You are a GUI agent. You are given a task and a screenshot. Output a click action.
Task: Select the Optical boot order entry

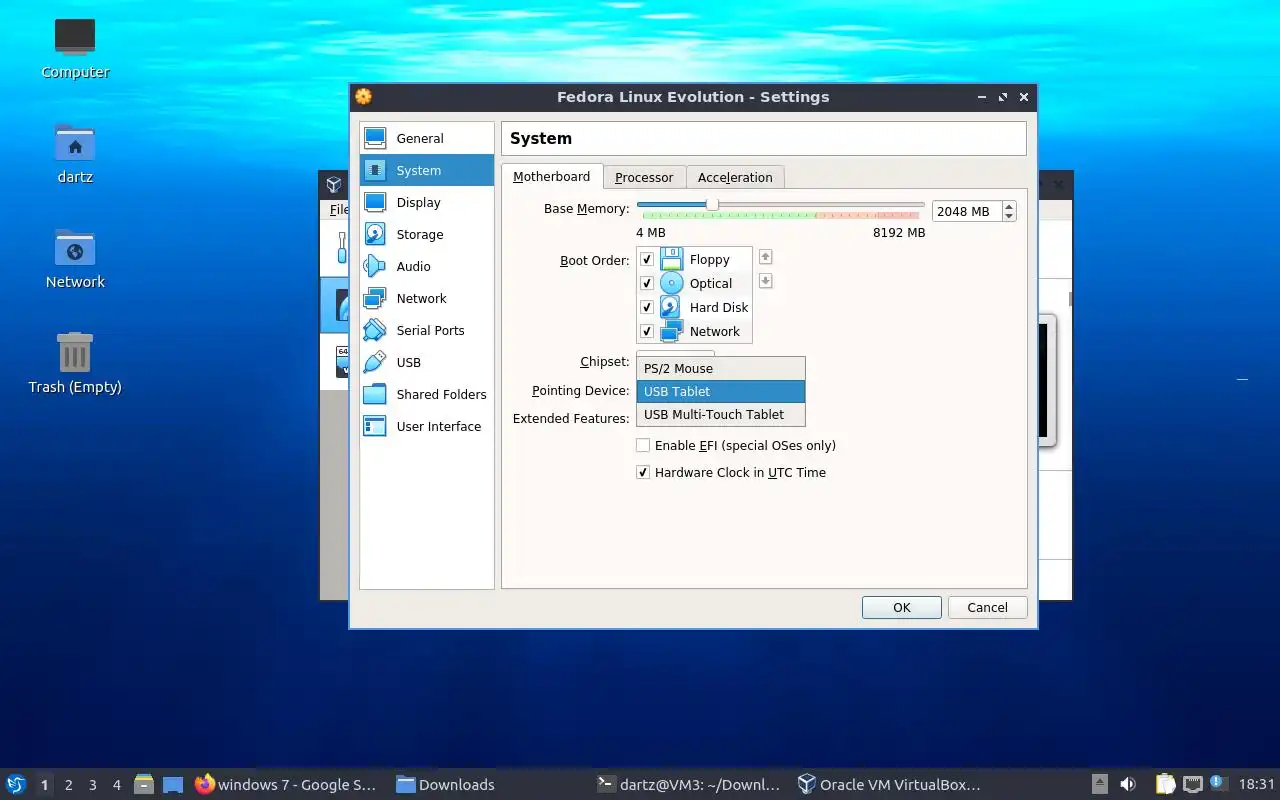pyautogui.click(x=694, y=283)
